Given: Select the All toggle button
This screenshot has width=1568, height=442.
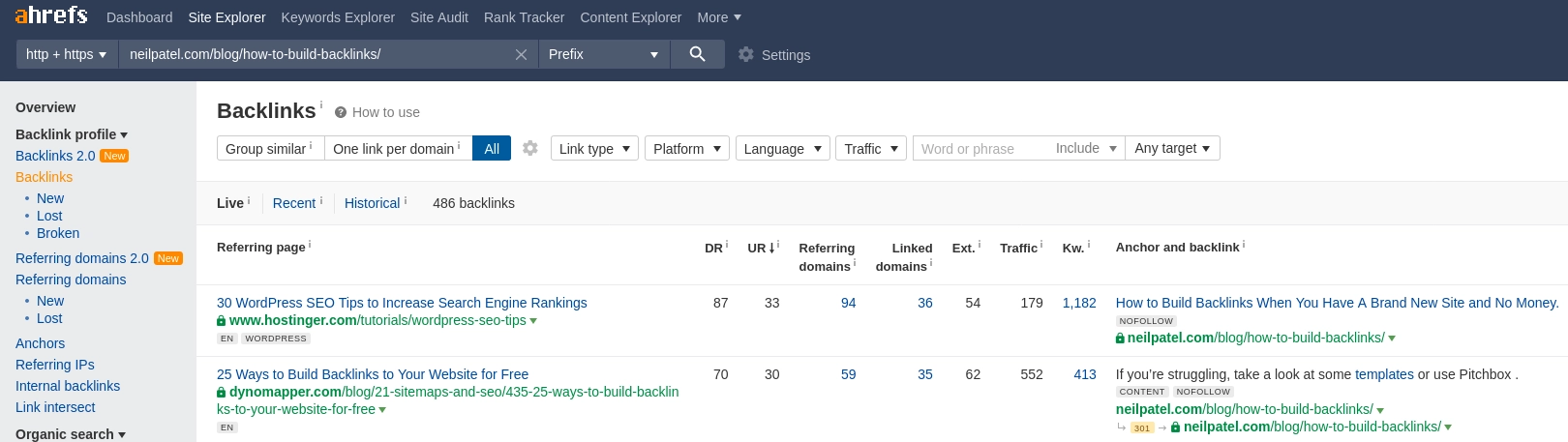Looking at the screenshot, I should (x=492, y=148).
